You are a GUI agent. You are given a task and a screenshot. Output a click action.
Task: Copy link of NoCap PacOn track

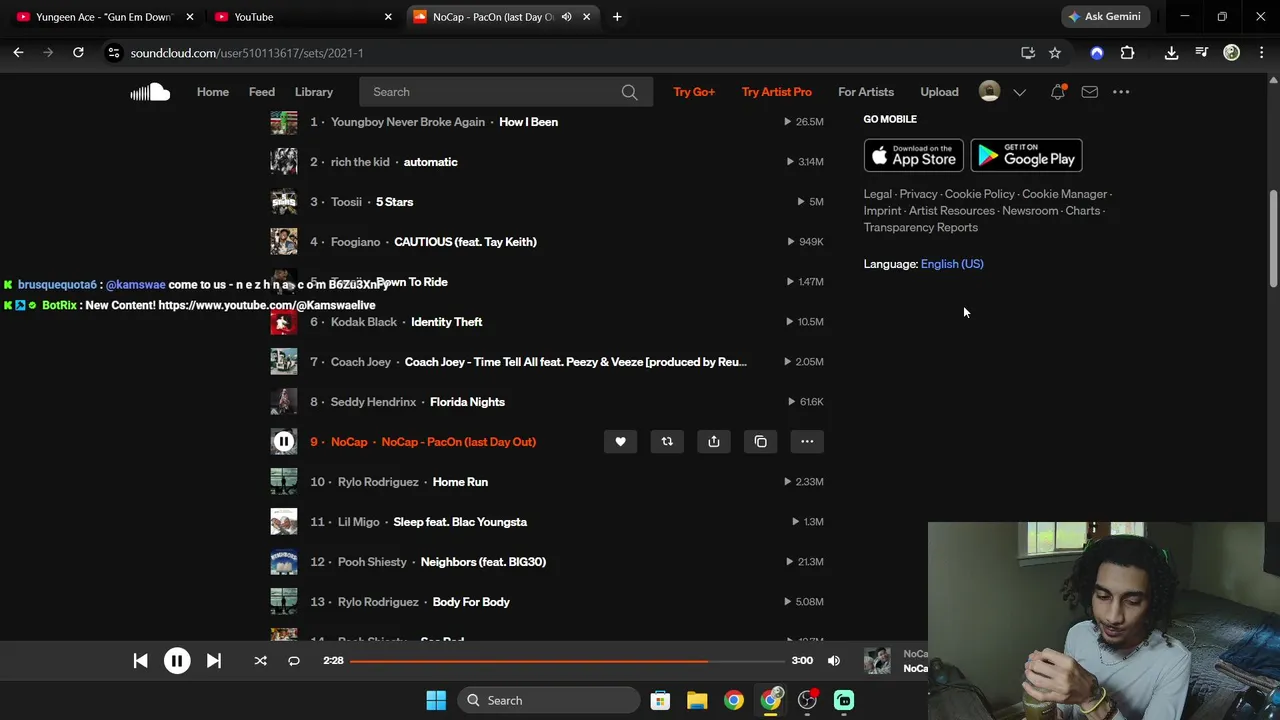coord(761,442)
